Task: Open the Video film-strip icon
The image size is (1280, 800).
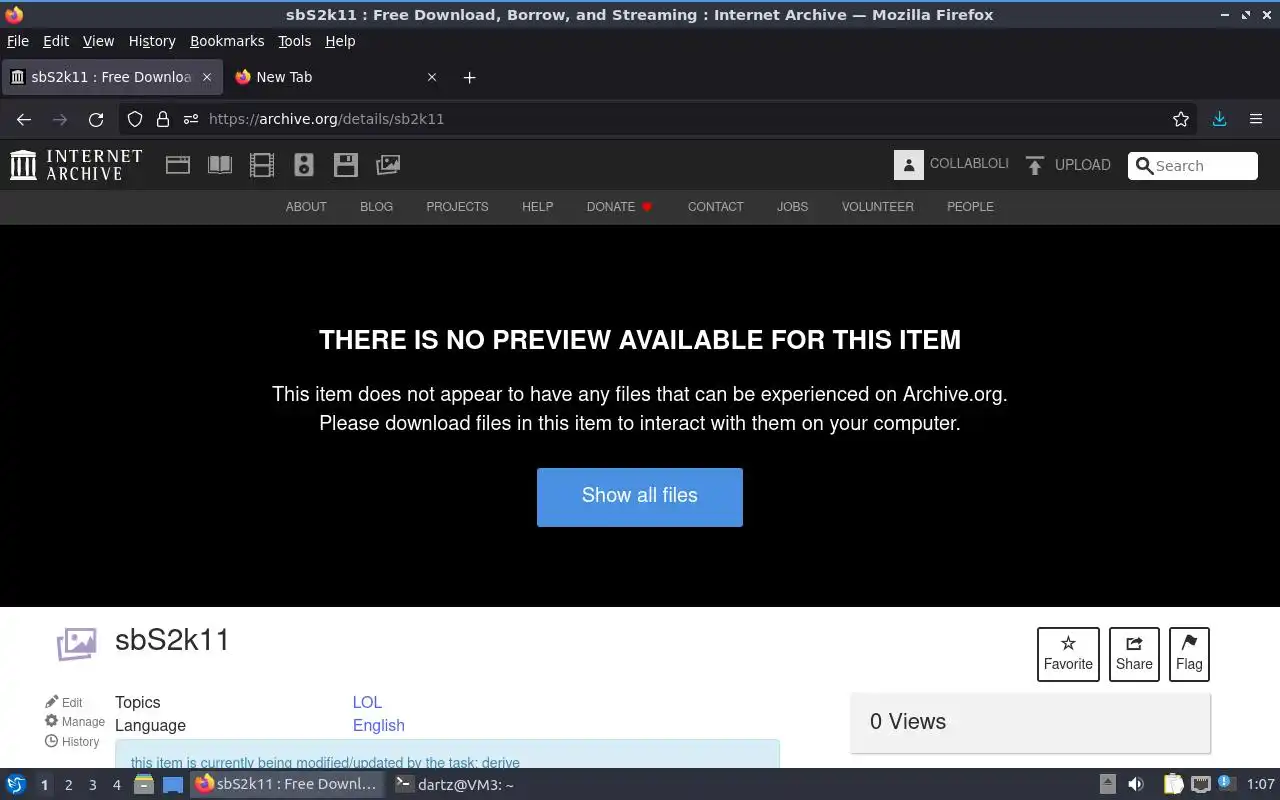Action: coord(262,165)
